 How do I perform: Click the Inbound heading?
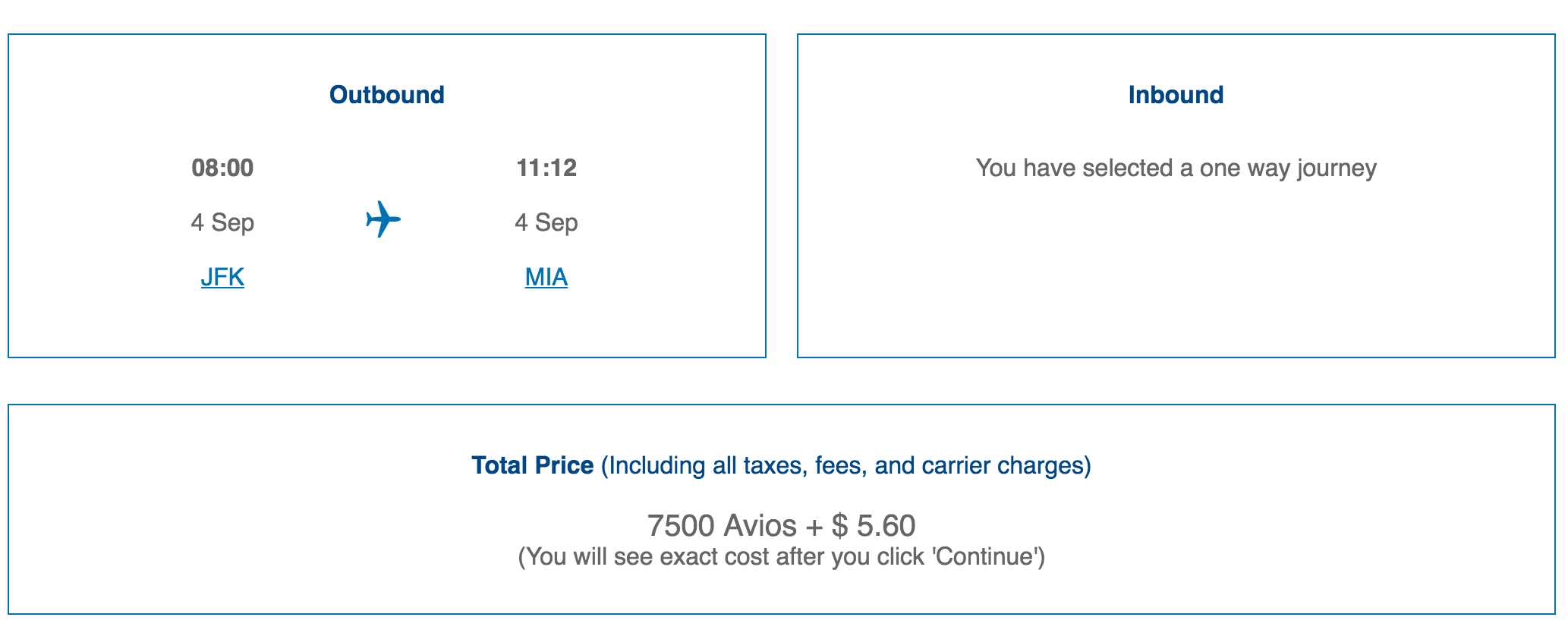click(x=1176, y=95)
